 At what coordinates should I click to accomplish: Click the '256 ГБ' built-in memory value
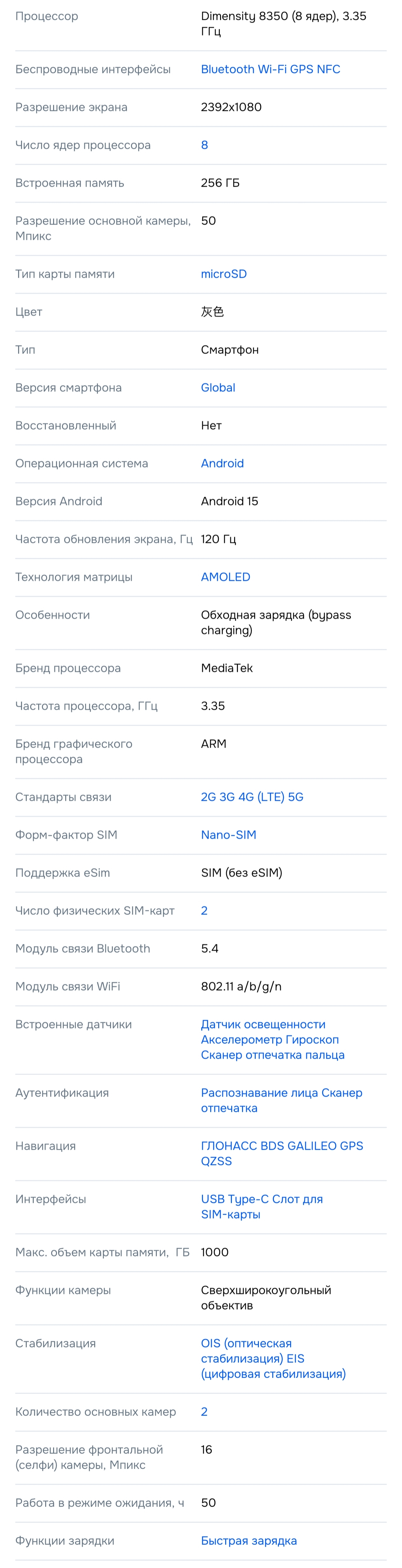pos(220,183)
